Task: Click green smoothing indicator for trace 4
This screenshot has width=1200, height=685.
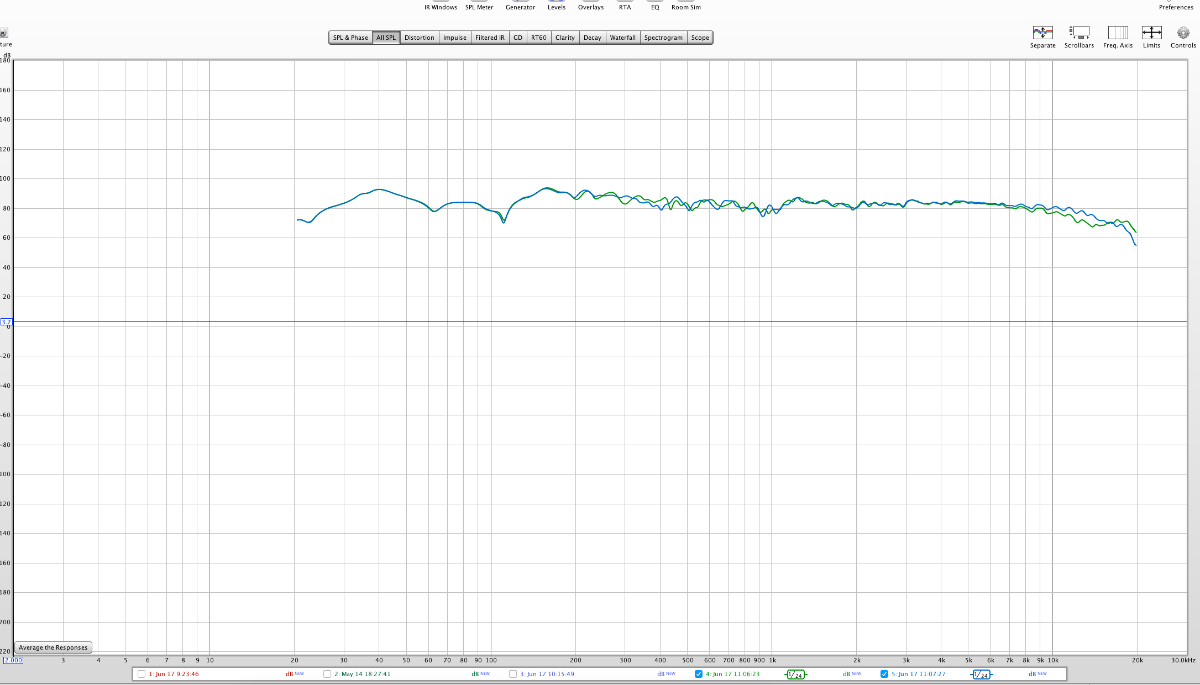Action: 795,674
